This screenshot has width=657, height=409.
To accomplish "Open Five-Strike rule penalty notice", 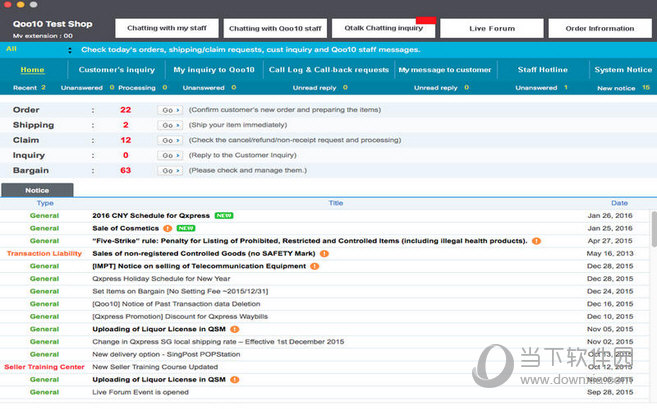I will point(310,241).
